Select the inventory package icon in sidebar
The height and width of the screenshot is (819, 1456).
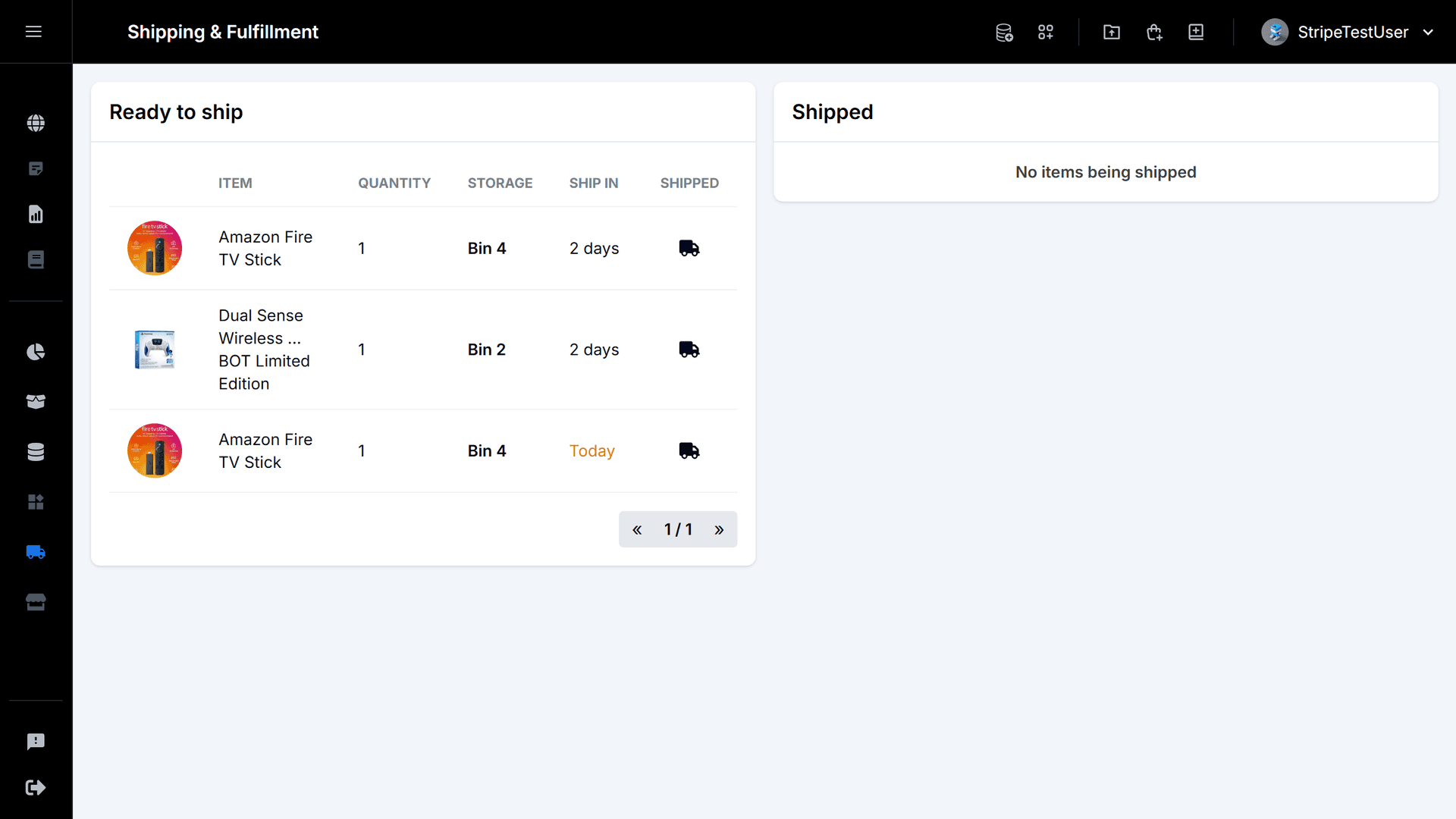(x=36, y=402)
